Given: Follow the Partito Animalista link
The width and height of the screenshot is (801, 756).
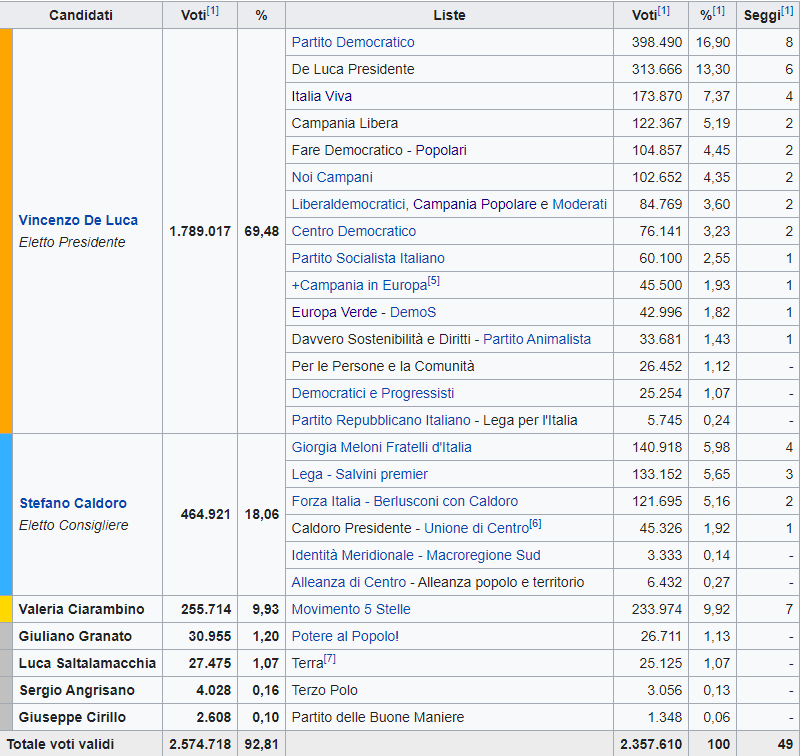Looking at the screenshot, I should click(x=537, y=339).
